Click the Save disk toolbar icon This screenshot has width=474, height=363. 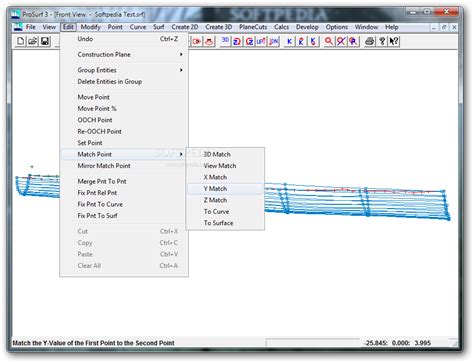(45, 41)
